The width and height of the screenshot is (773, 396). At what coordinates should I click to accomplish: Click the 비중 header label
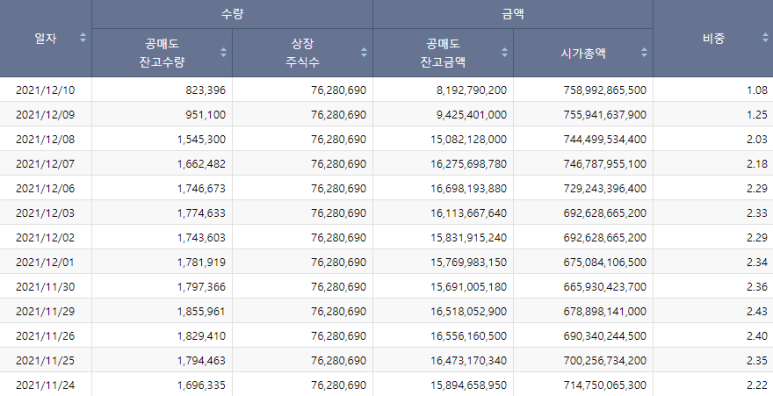pos(713,38)
